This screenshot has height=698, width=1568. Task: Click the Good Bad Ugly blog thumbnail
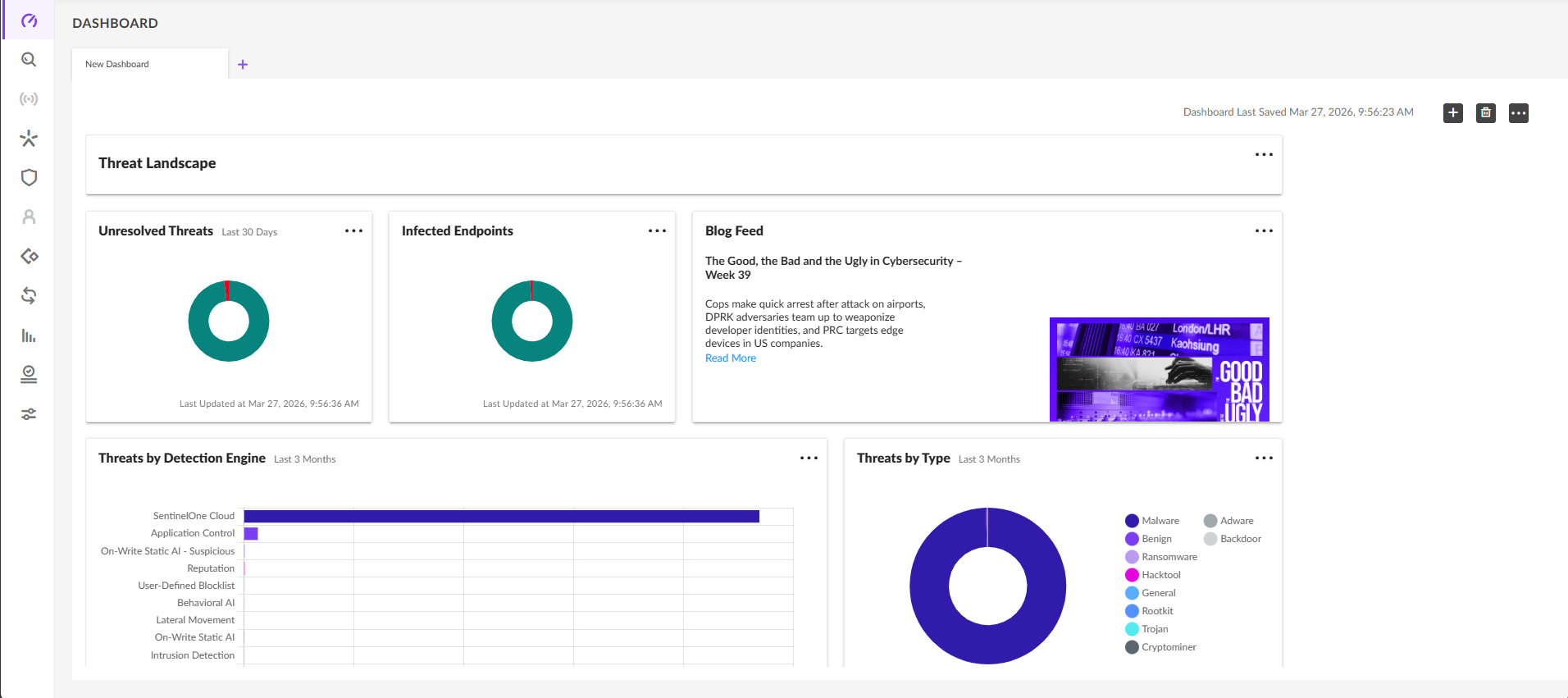1159,369
